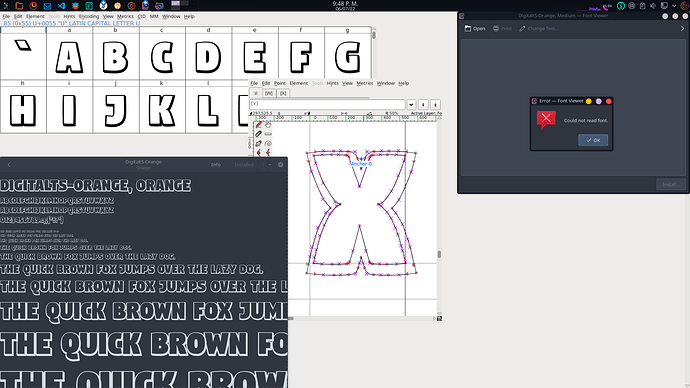Open CID menu in font overview window

pos(142,16)
